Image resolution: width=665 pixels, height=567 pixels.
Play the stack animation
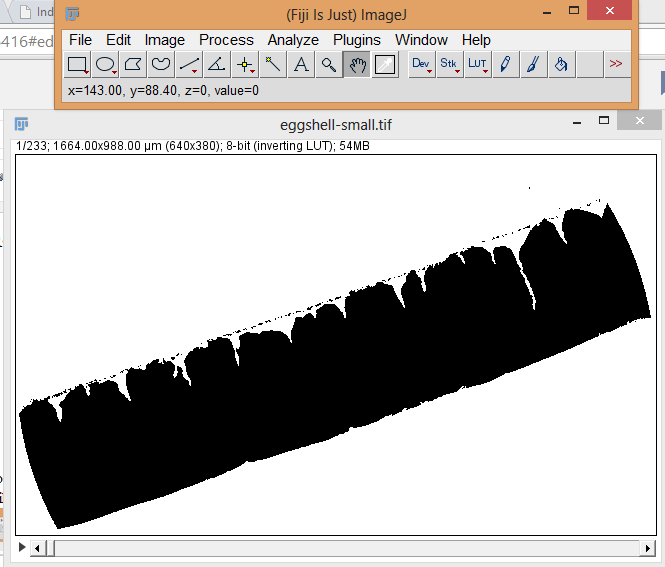(x=22, y=547)
